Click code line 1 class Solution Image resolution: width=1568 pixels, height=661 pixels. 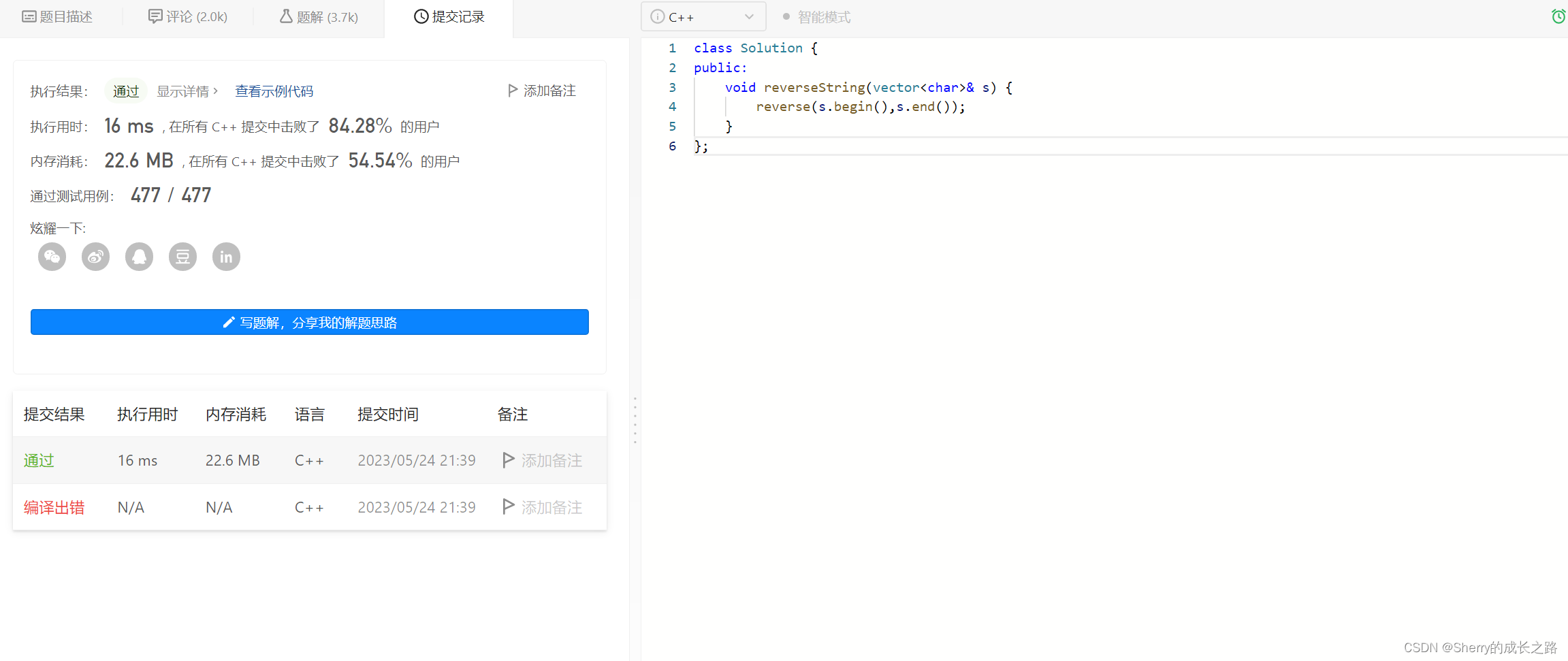click(756, 48)
